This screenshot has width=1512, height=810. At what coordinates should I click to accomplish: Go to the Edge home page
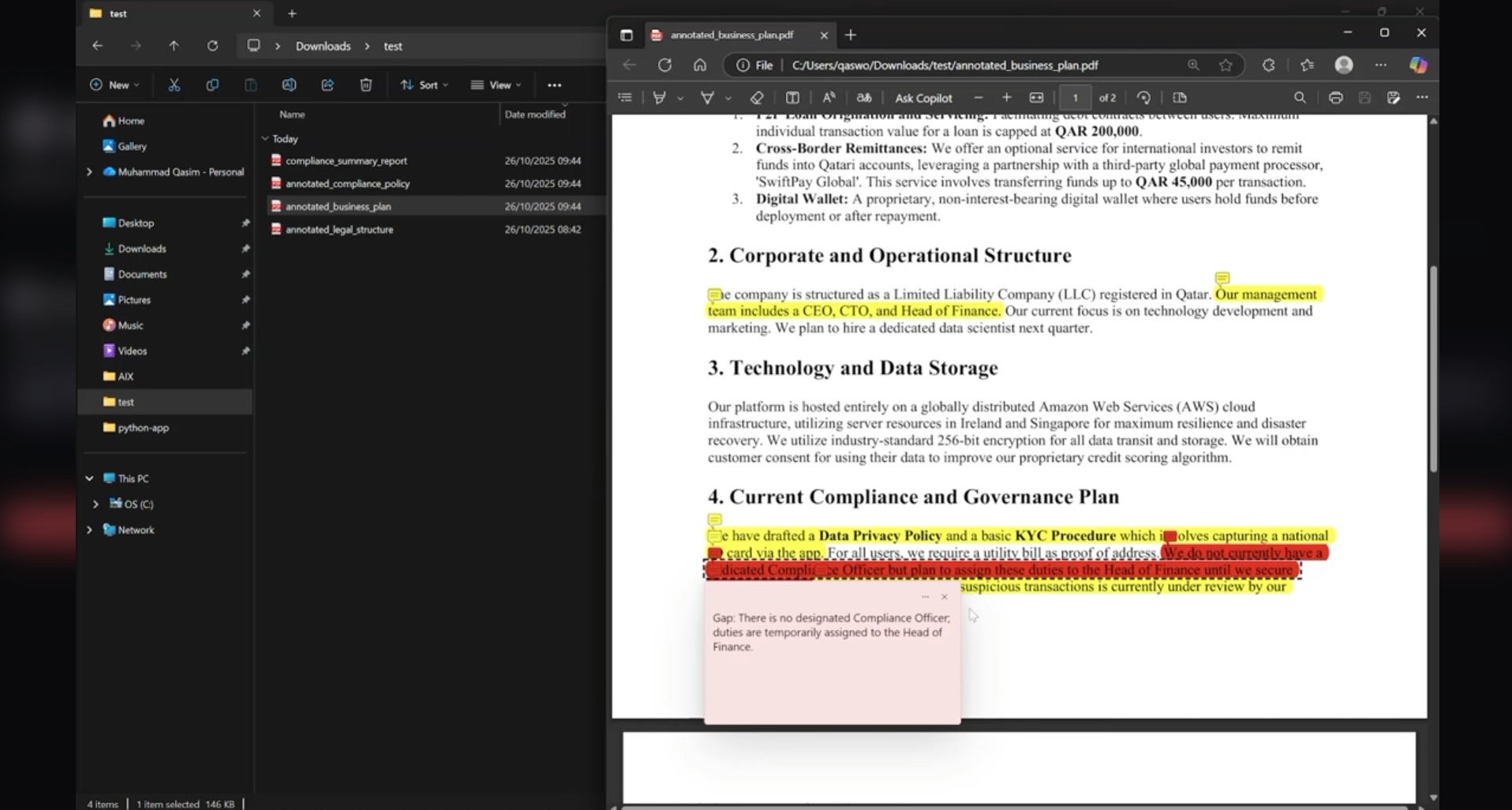[700, 66]
